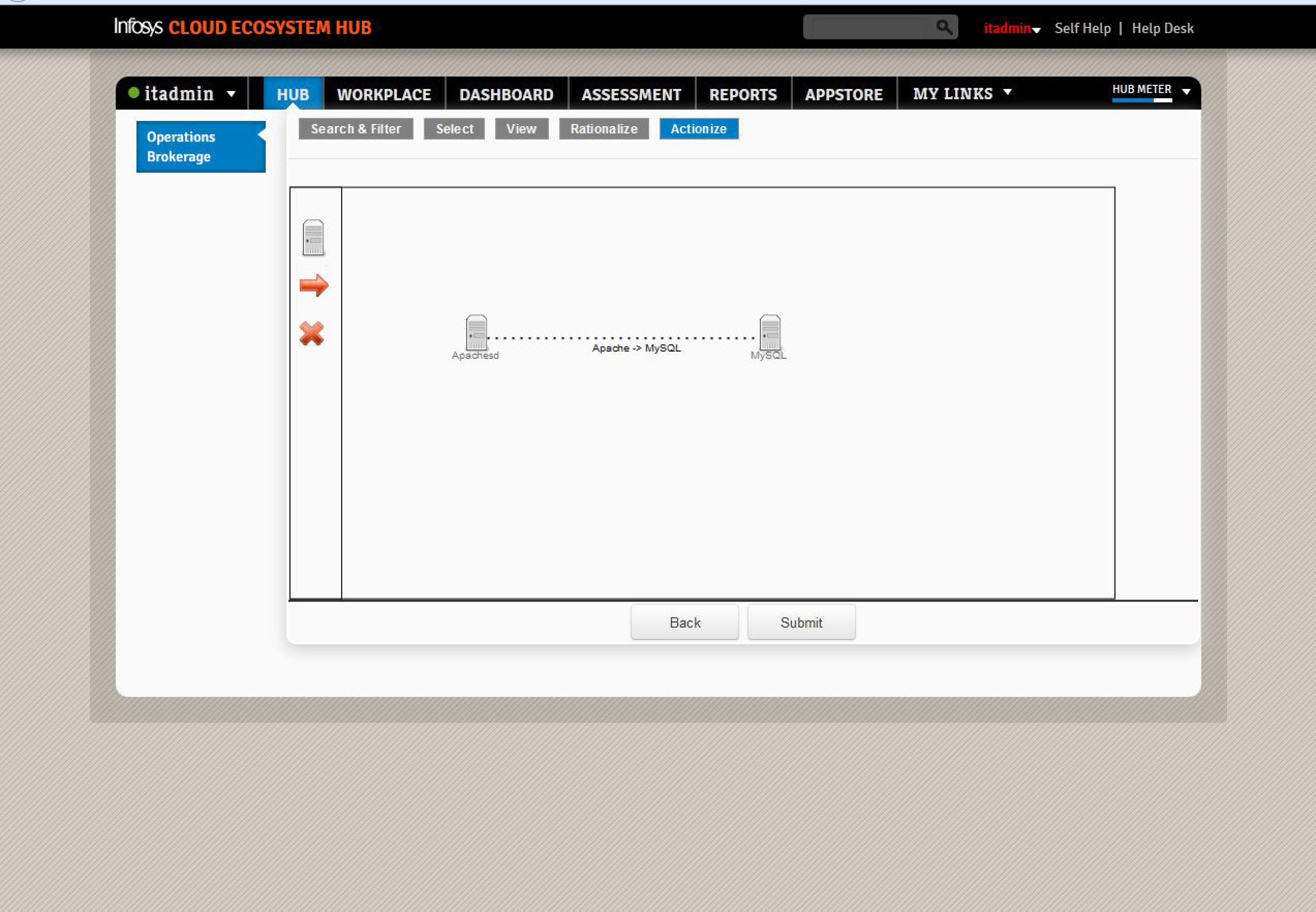Select Operations Brokerage in the sidebar
The width and height of the screenshot is (1316, 912).
201,146
